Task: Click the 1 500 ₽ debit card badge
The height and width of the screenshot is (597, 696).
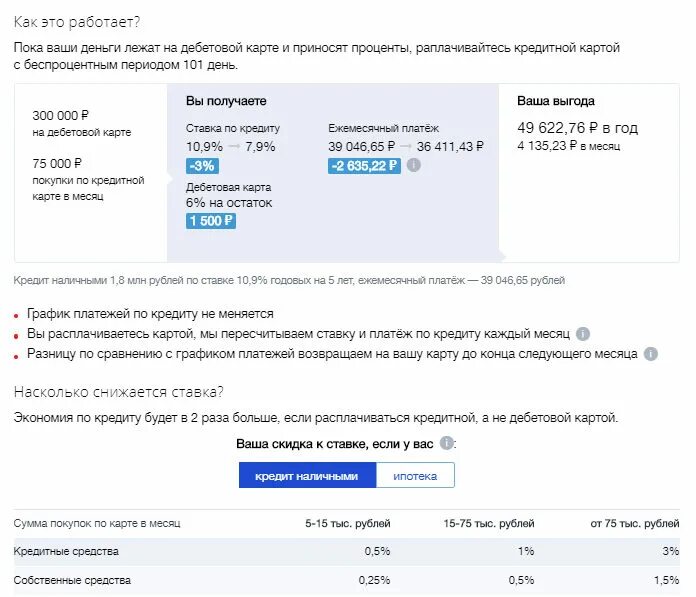Action: coord(211,221)
